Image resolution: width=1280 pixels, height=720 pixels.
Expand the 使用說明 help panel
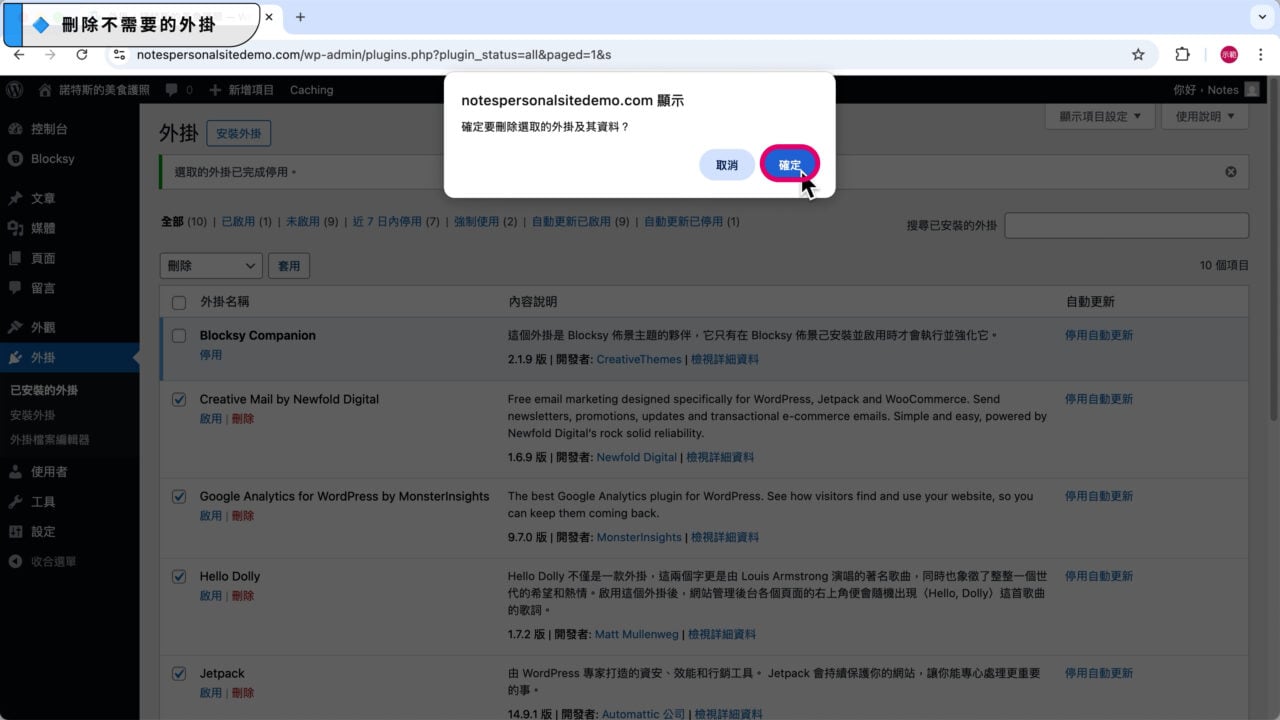(x=1204, y=116)
